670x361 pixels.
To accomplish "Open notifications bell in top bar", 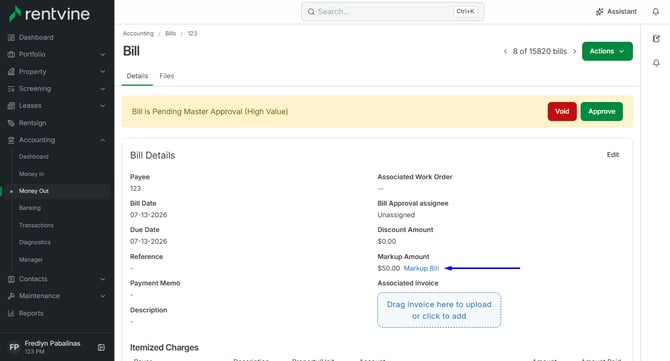I will coord(655,12).
